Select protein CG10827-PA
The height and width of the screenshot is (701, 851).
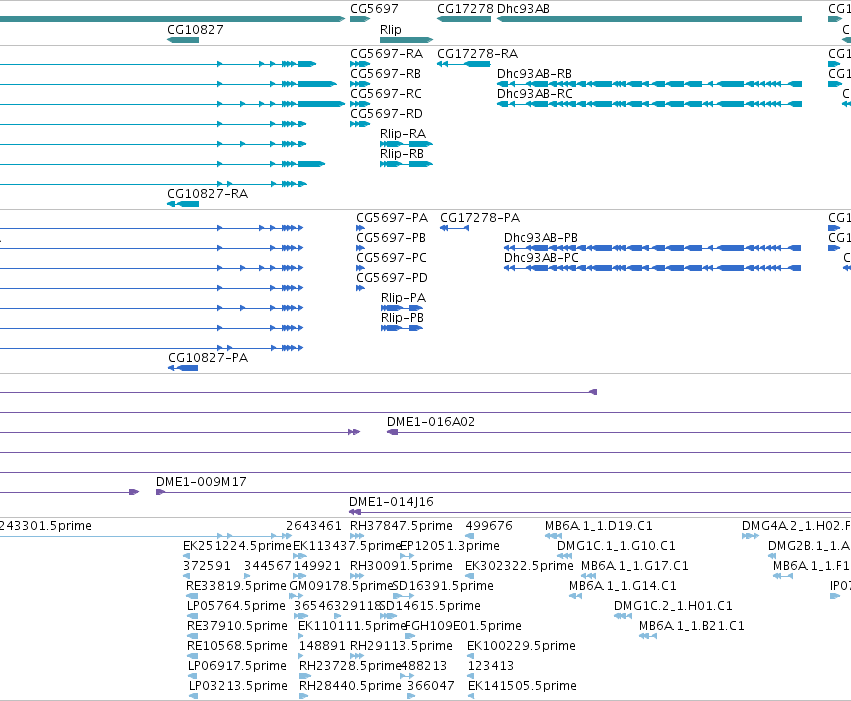pyautogui.click(x=208, y=358)
